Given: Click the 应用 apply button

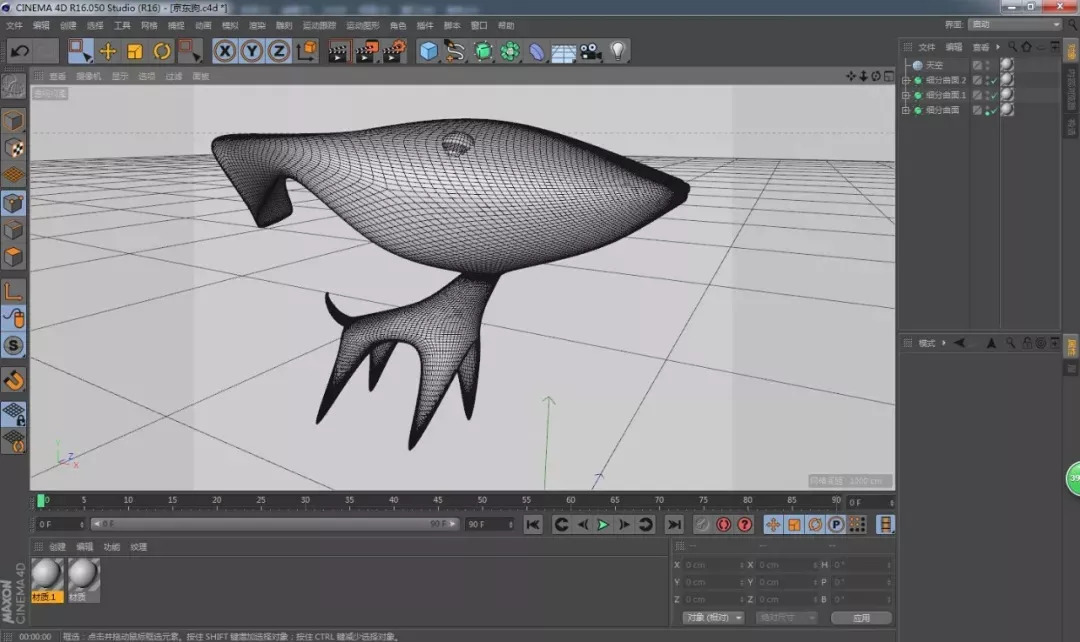Looking at the screenshot, I should click(861, 618).
